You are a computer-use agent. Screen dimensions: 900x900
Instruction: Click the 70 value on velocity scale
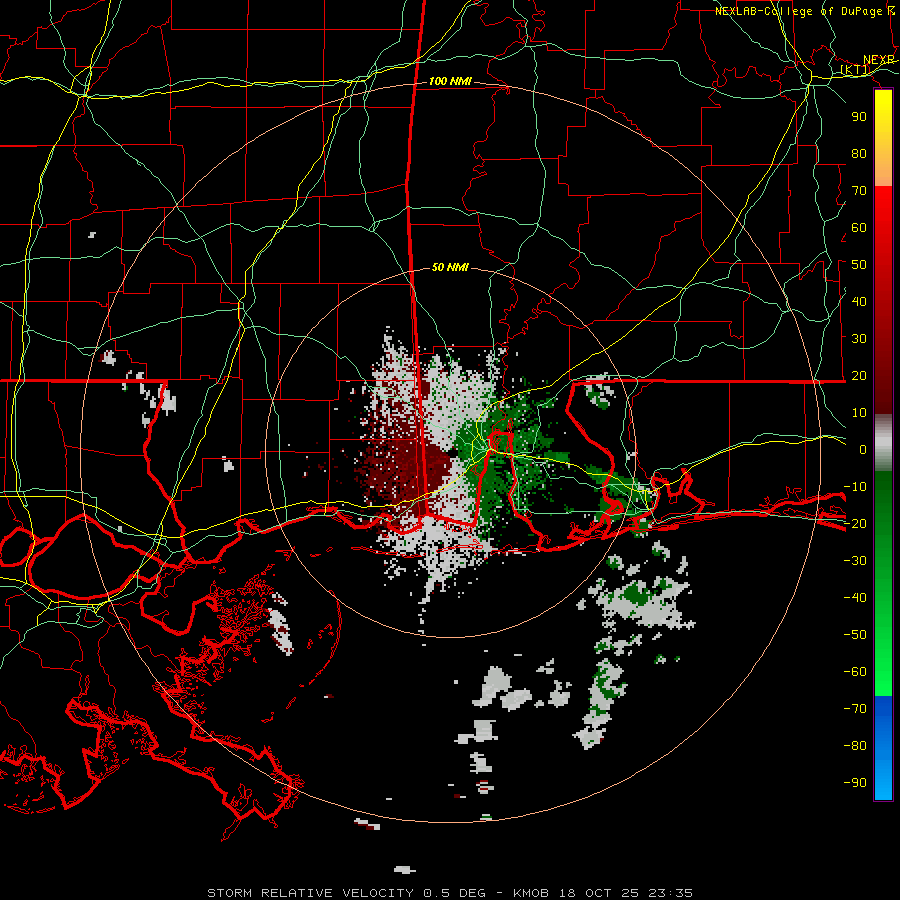tap(859, 191)
